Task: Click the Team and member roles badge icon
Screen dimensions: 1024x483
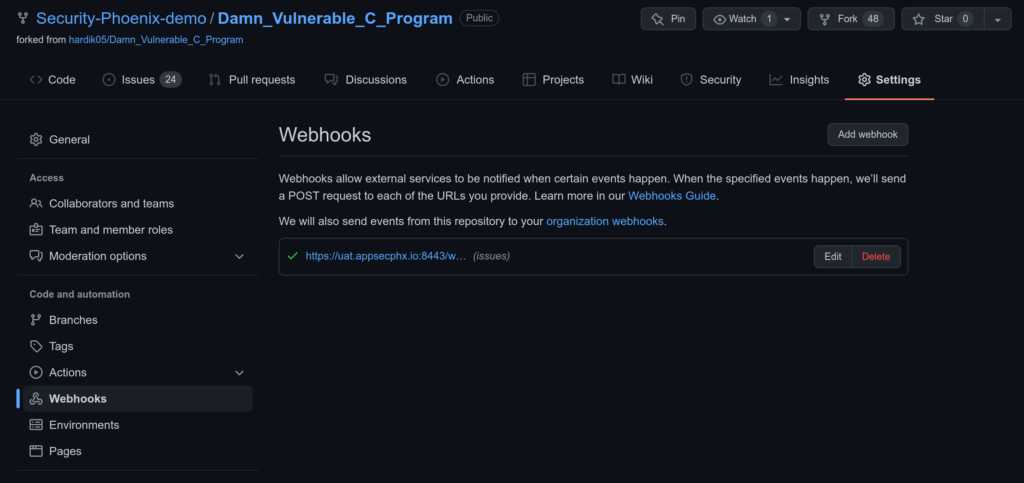Action: coord(36,230)
